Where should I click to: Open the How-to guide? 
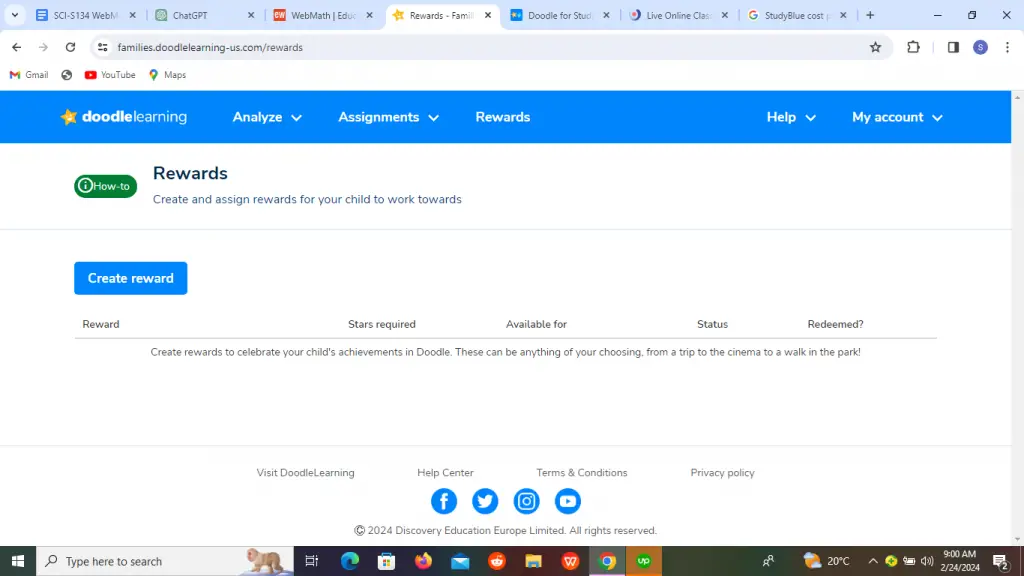105,186
